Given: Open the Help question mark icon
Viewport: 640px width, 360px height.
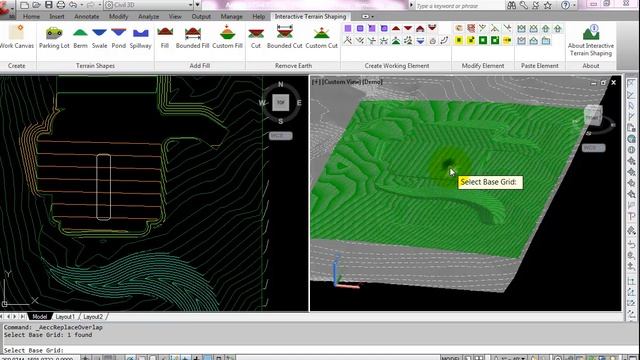Looking at the screenshot, I should 565,5.
